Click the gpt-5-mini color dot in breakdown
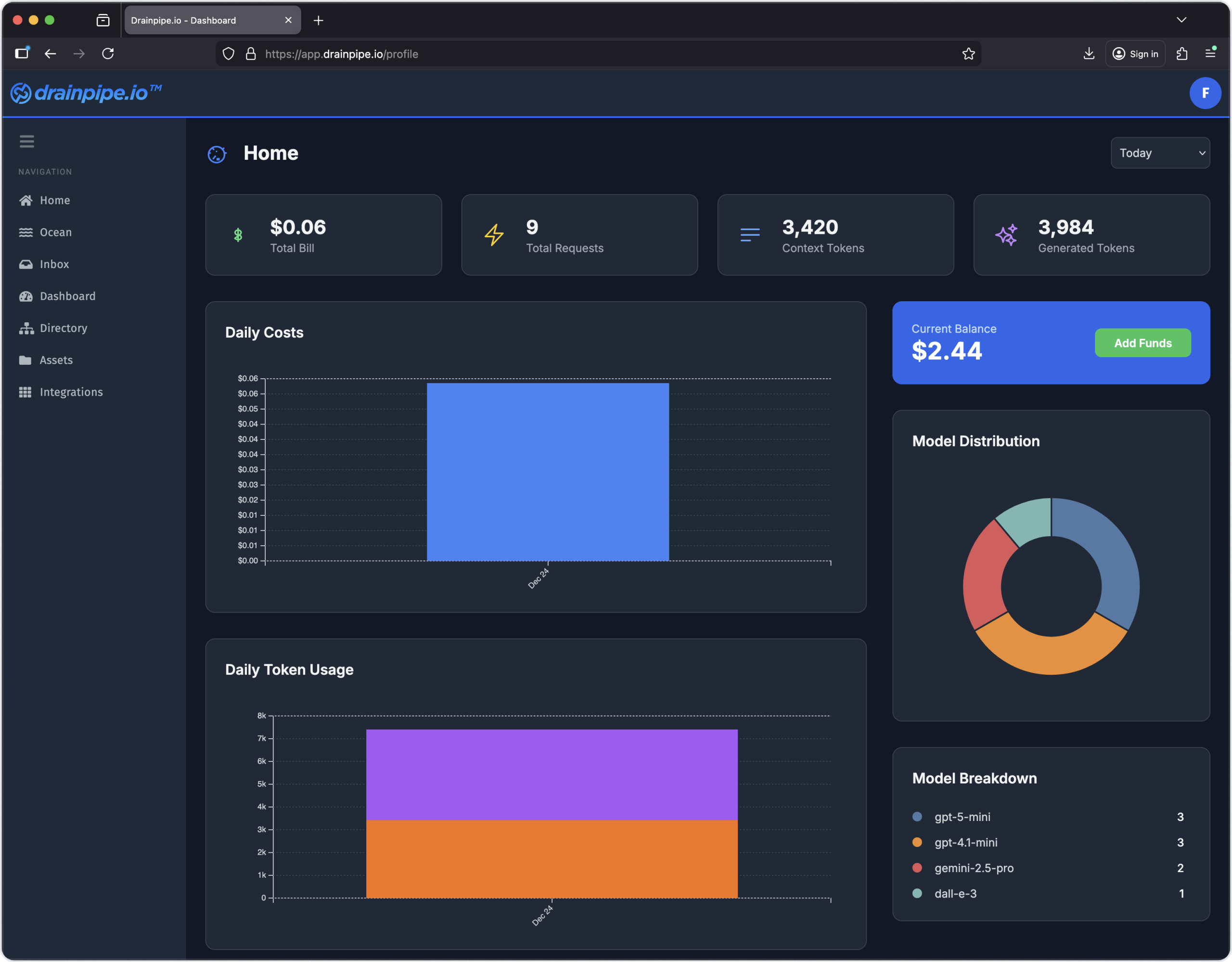 coord(917,817)
